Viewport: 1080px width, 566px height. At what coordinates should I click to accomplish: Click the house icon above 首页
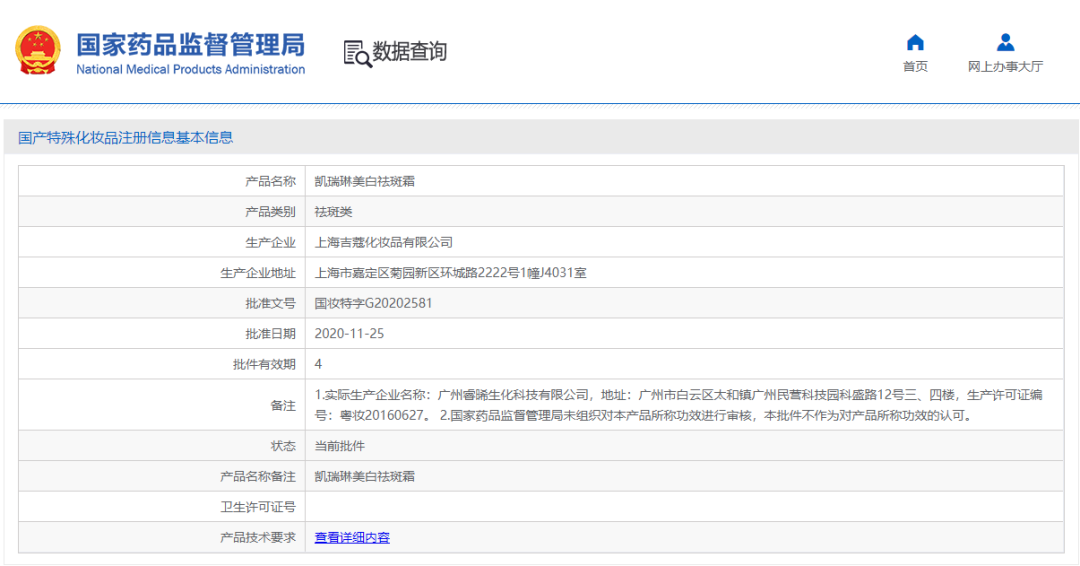[915, 42]
